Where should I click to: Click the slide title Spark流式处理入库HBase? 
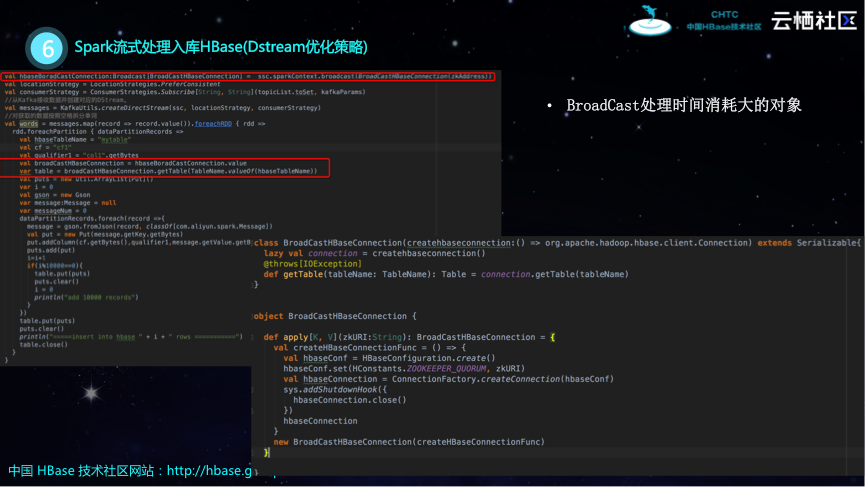click(x=220, y=47)
